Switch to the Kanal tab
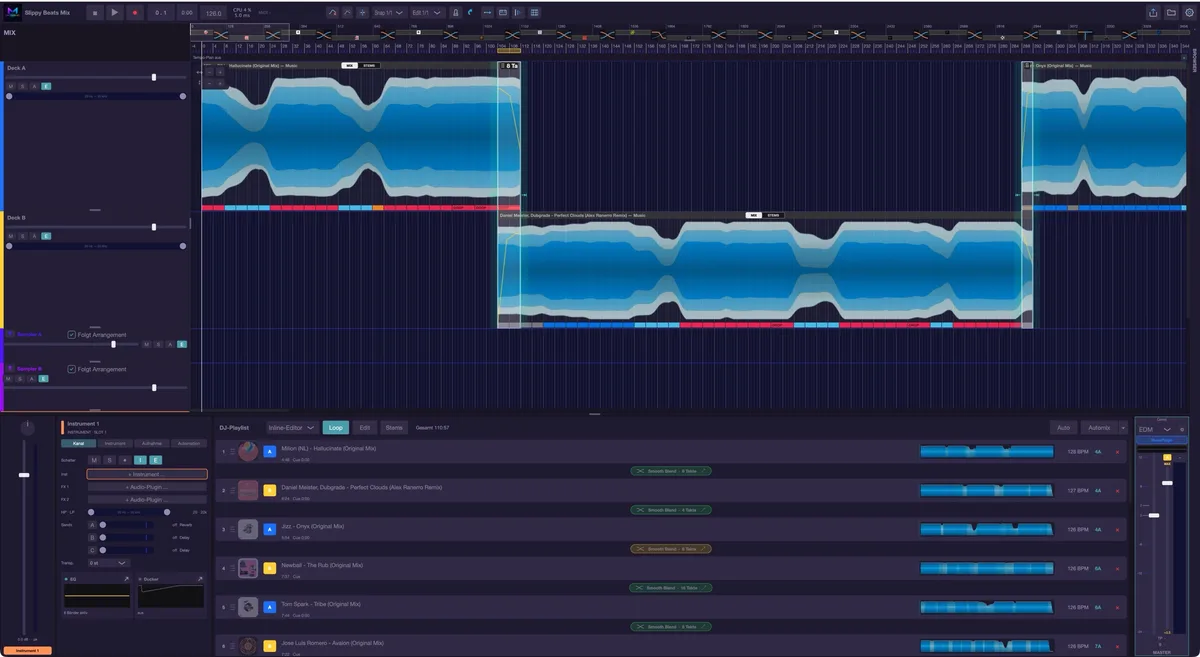 click(x=77, y=443)
